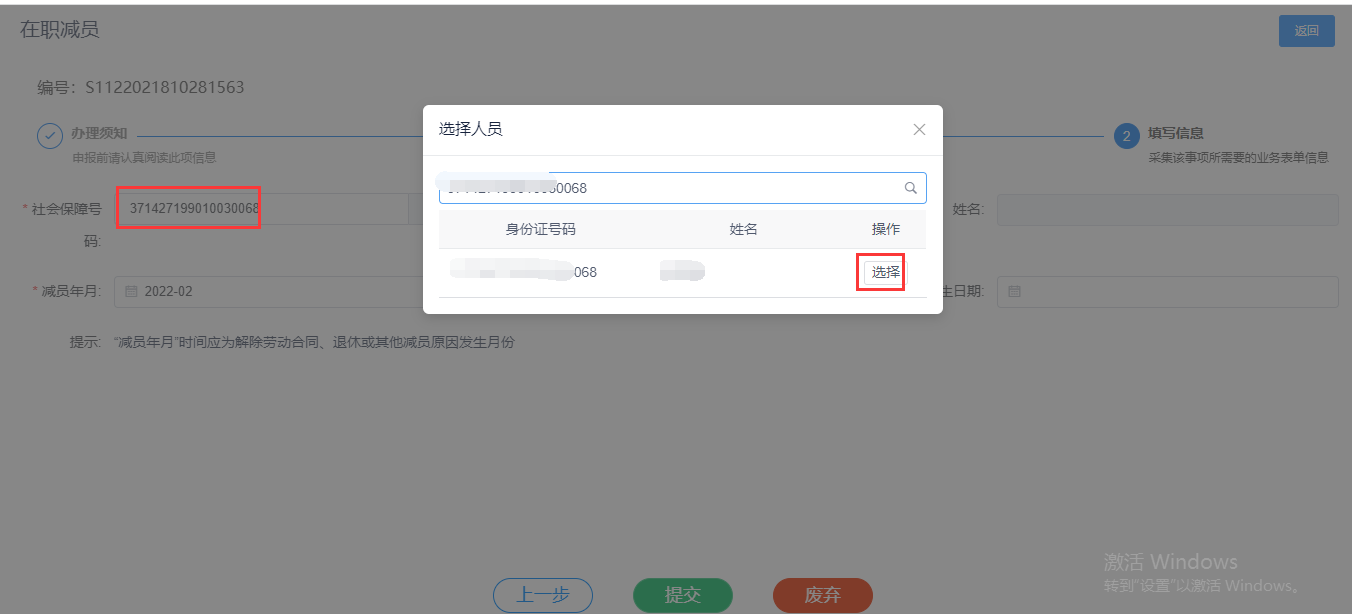
Task: Click the 返回 button at top right
Action: point(1306,31)
